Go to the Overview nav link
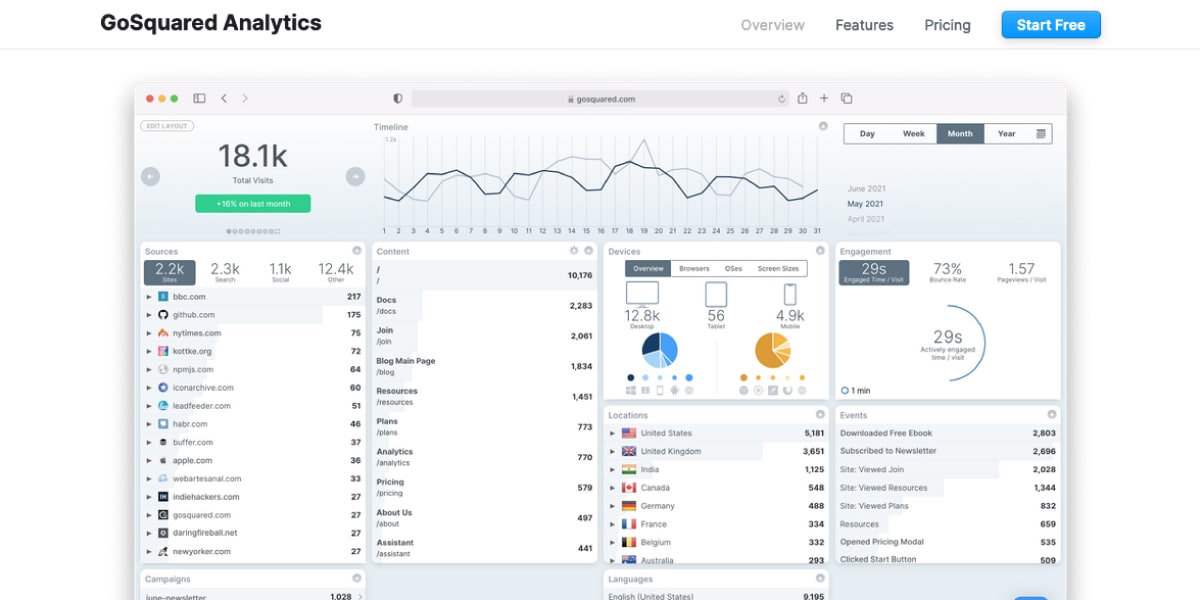Viewport: 1200px width, 600px height. [x=772, y=25]
